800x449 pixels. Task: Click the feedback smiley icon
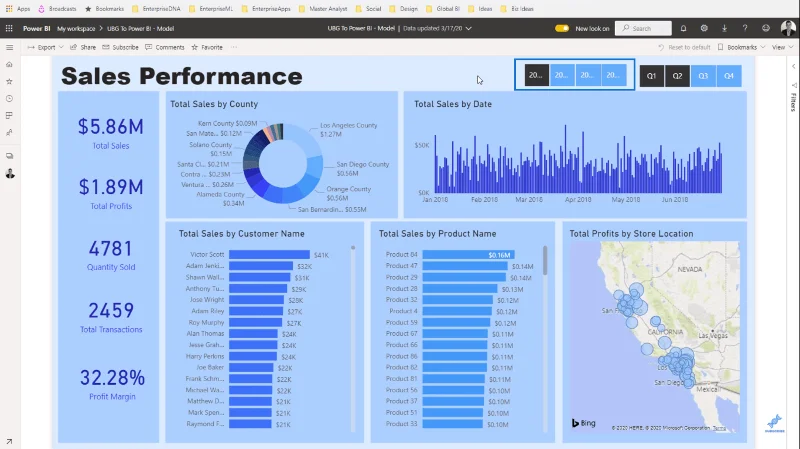tap(766, 29)
